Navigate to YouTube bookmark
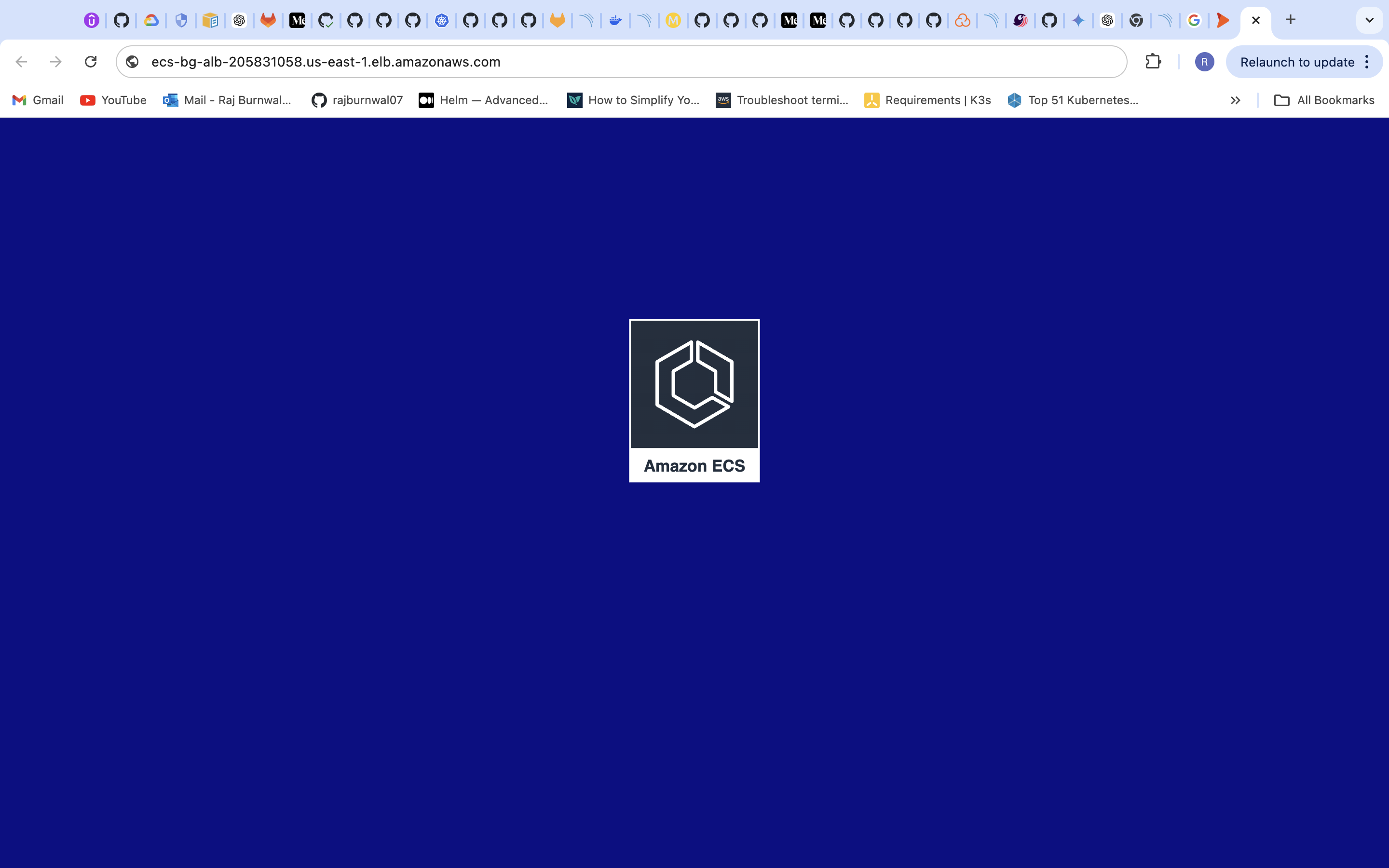This screenshot has width=1389, height=868. 114,99
